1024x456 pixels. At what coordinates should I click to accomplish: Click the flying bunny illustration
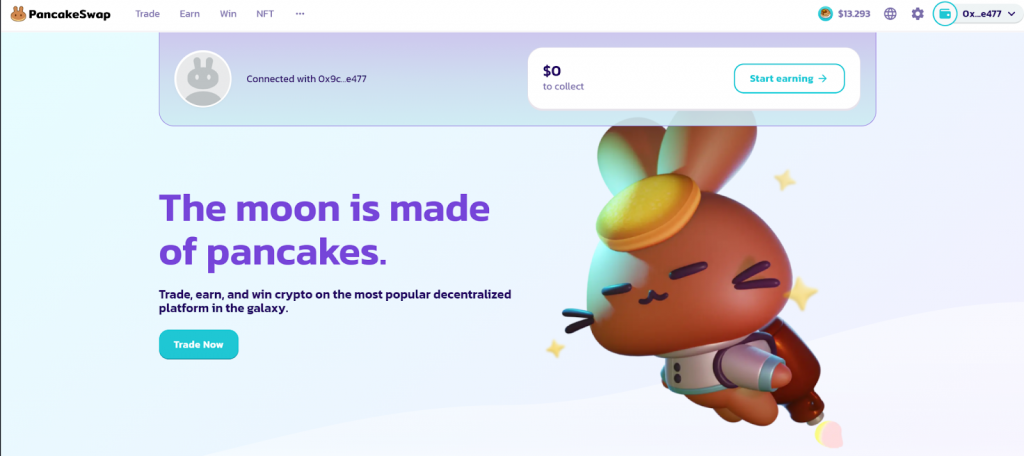tap(686, 274)
